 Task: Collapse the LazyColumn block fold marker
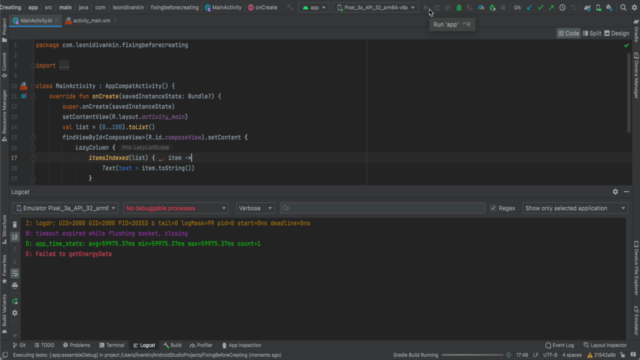33,148
